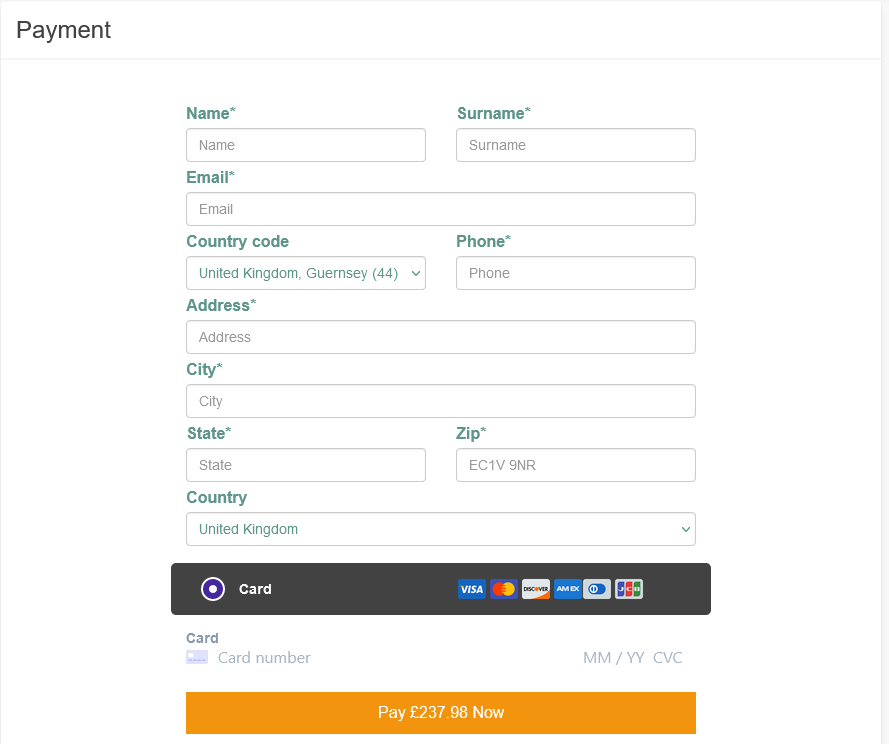Viewport: 889px width, 744px height.
Task: Select the Card payment method radio button
Action: click(212, 589)
